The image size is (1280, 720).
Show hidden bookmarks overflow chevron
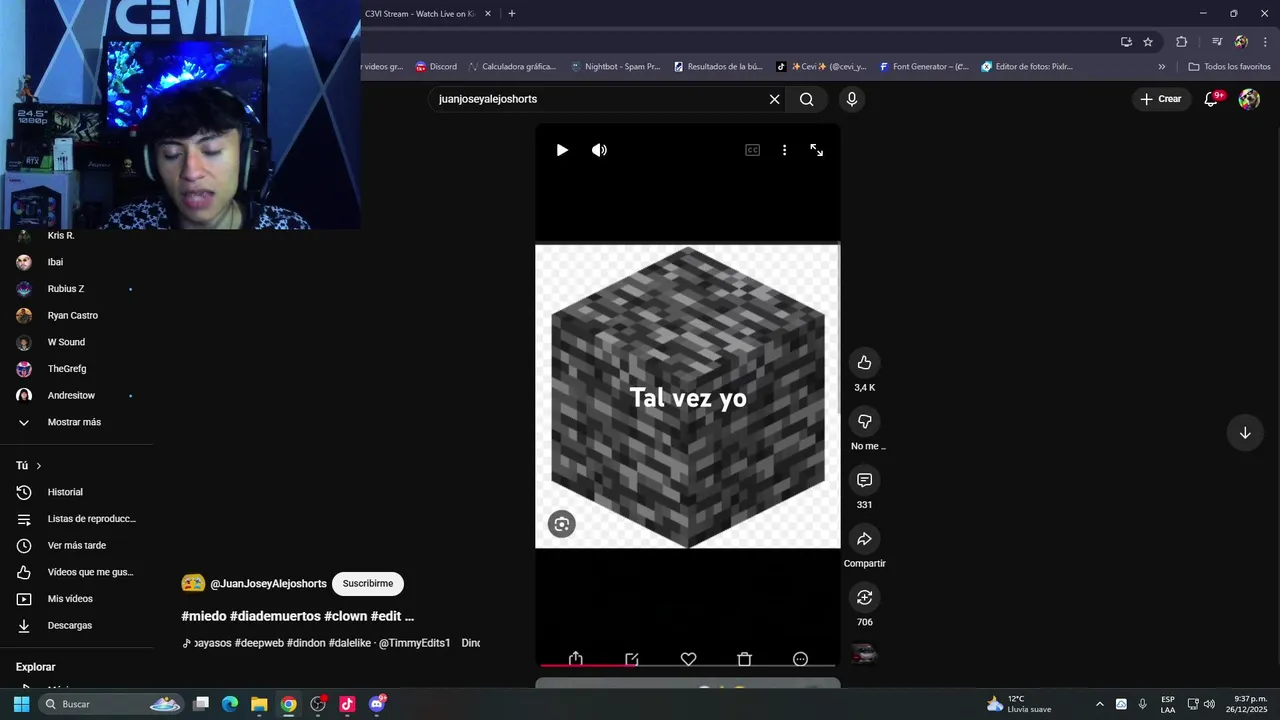pyautogui.click(x=1162, y=67)
